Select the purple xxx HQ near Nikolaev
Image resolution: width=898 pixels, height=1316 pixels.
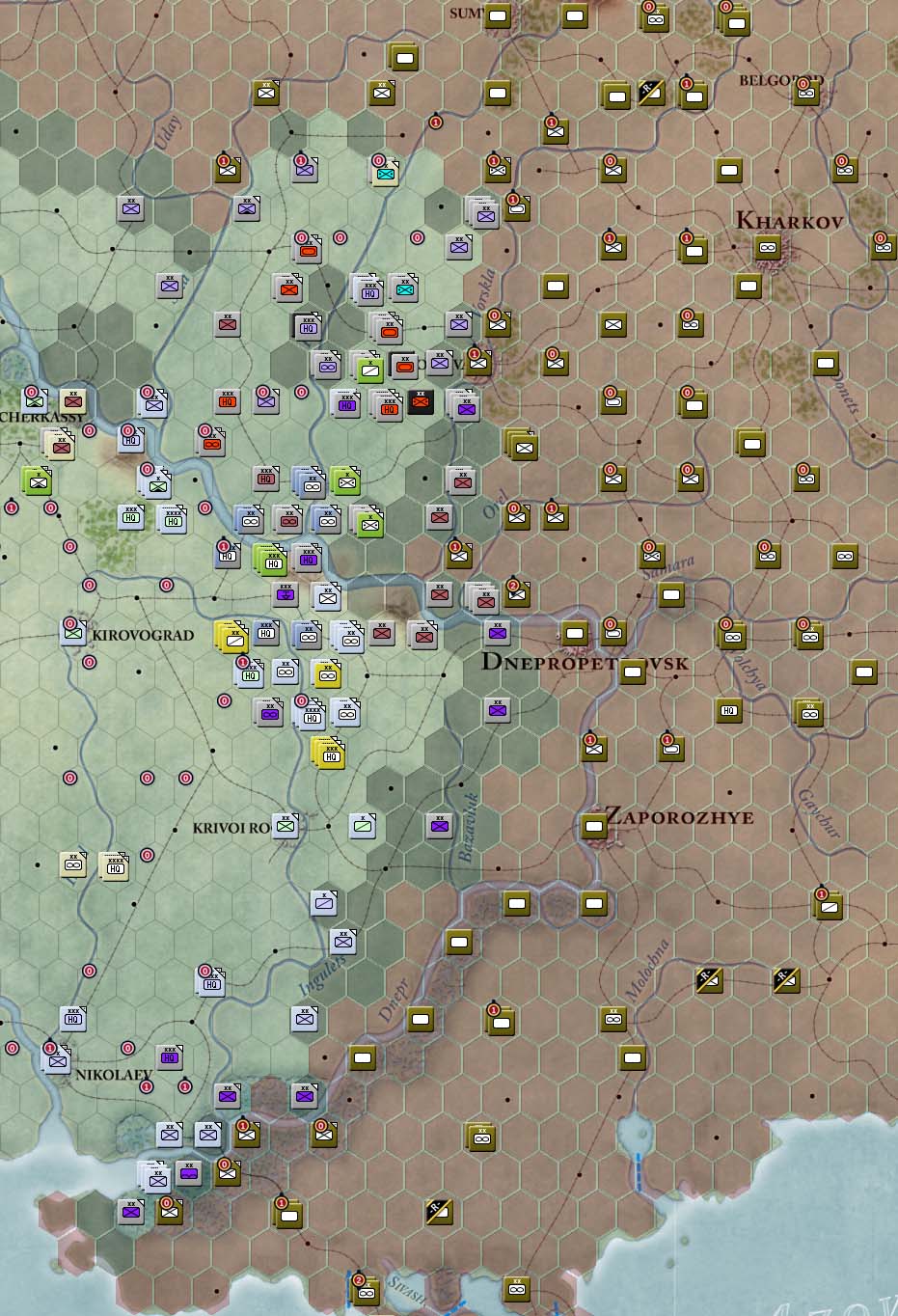point(170,1057)
